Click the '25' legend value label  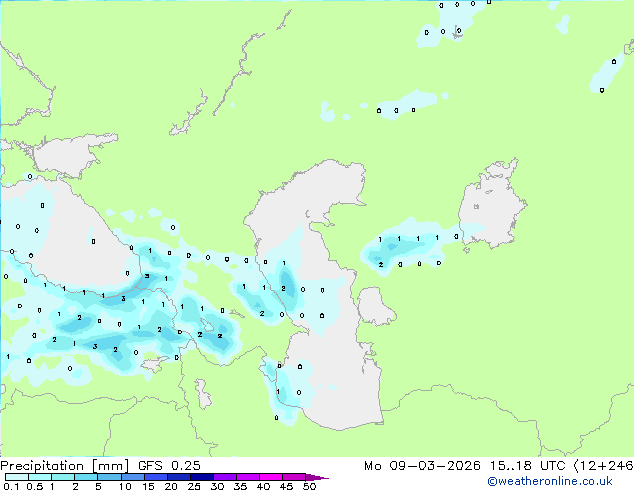(x=194, y=486)
